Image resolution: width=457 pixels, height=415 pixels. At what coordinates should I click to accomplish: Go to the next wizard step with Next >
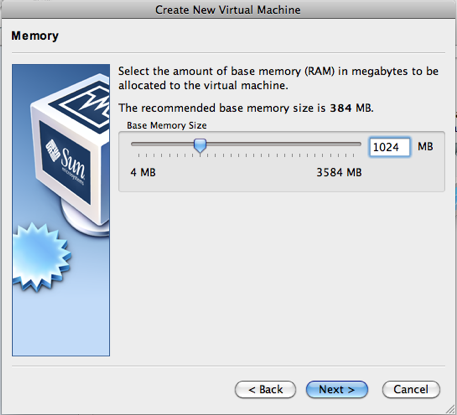[x=337, y=389]
